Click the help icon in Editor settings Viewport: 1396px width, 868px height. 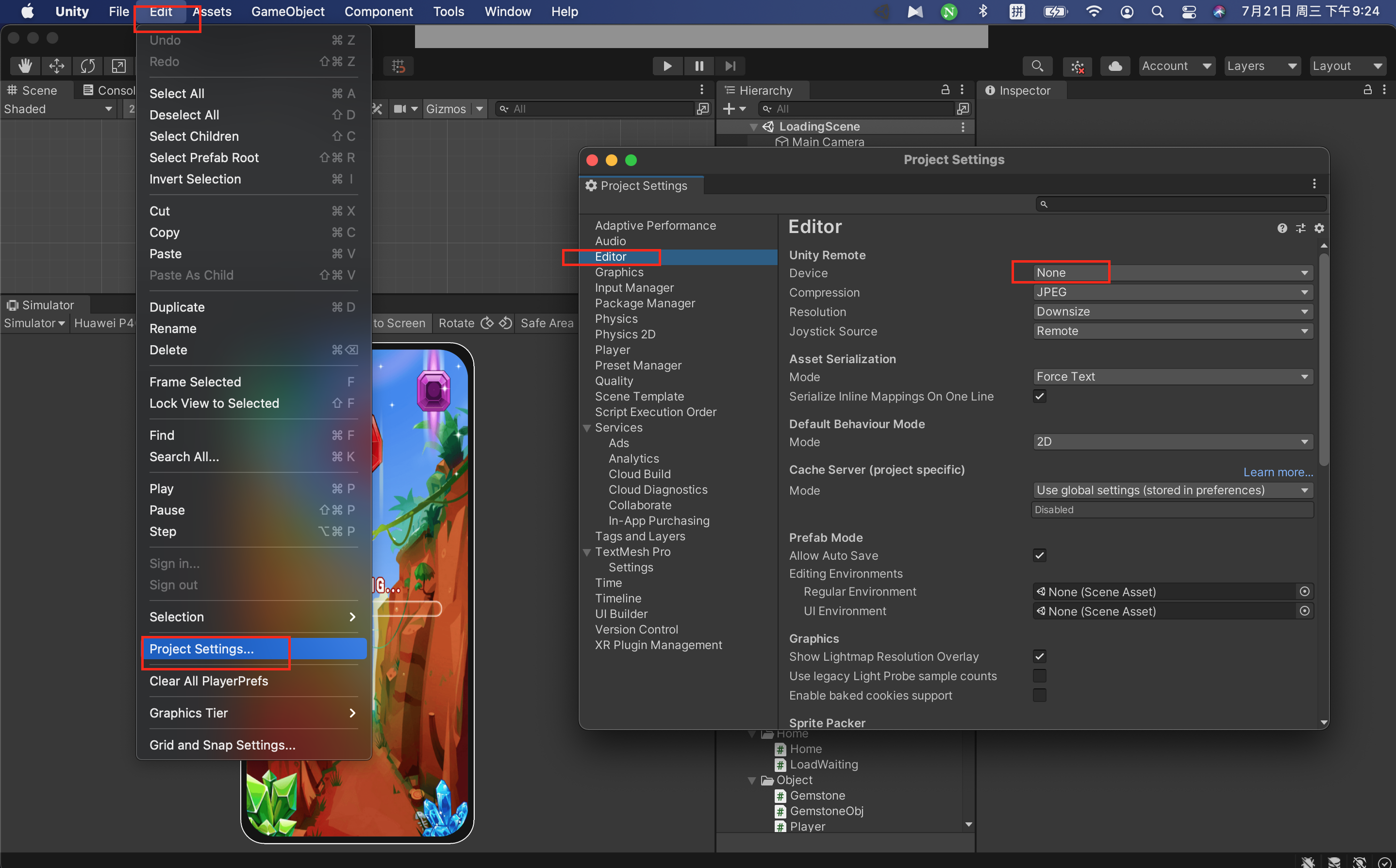coord(1282,228)
